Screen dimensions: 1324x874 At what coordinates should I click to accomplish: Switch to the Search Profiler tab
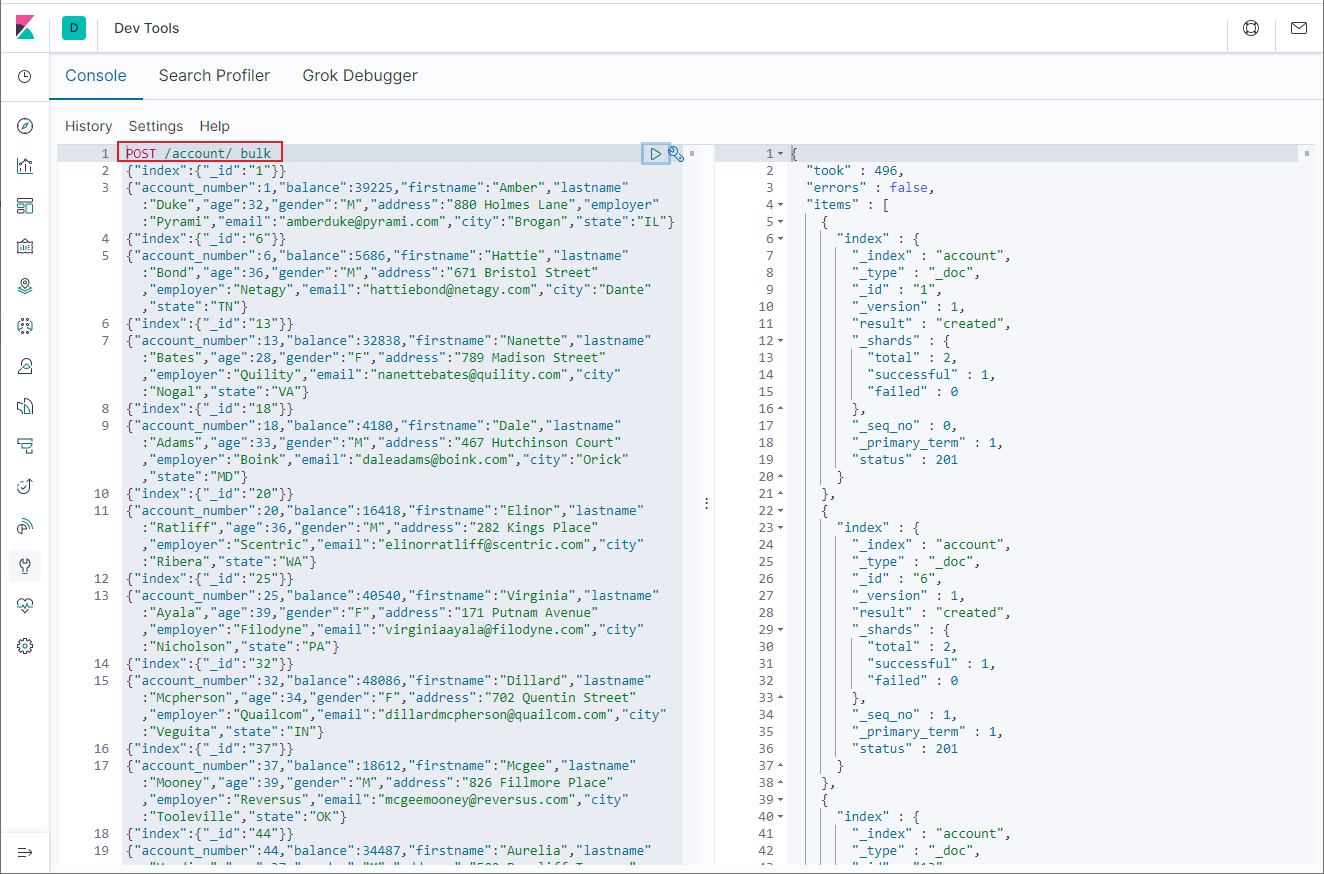click(x=214, y=76)
